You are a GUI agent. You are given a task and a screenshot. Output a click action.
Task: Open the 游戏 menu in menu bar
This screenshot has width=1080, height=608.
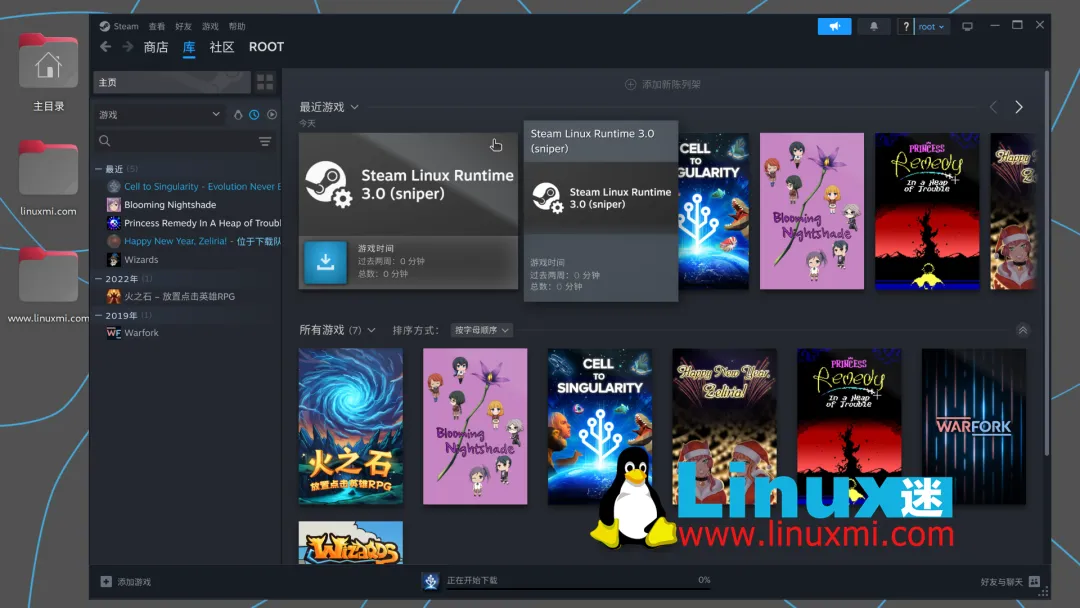pos(210,26)
